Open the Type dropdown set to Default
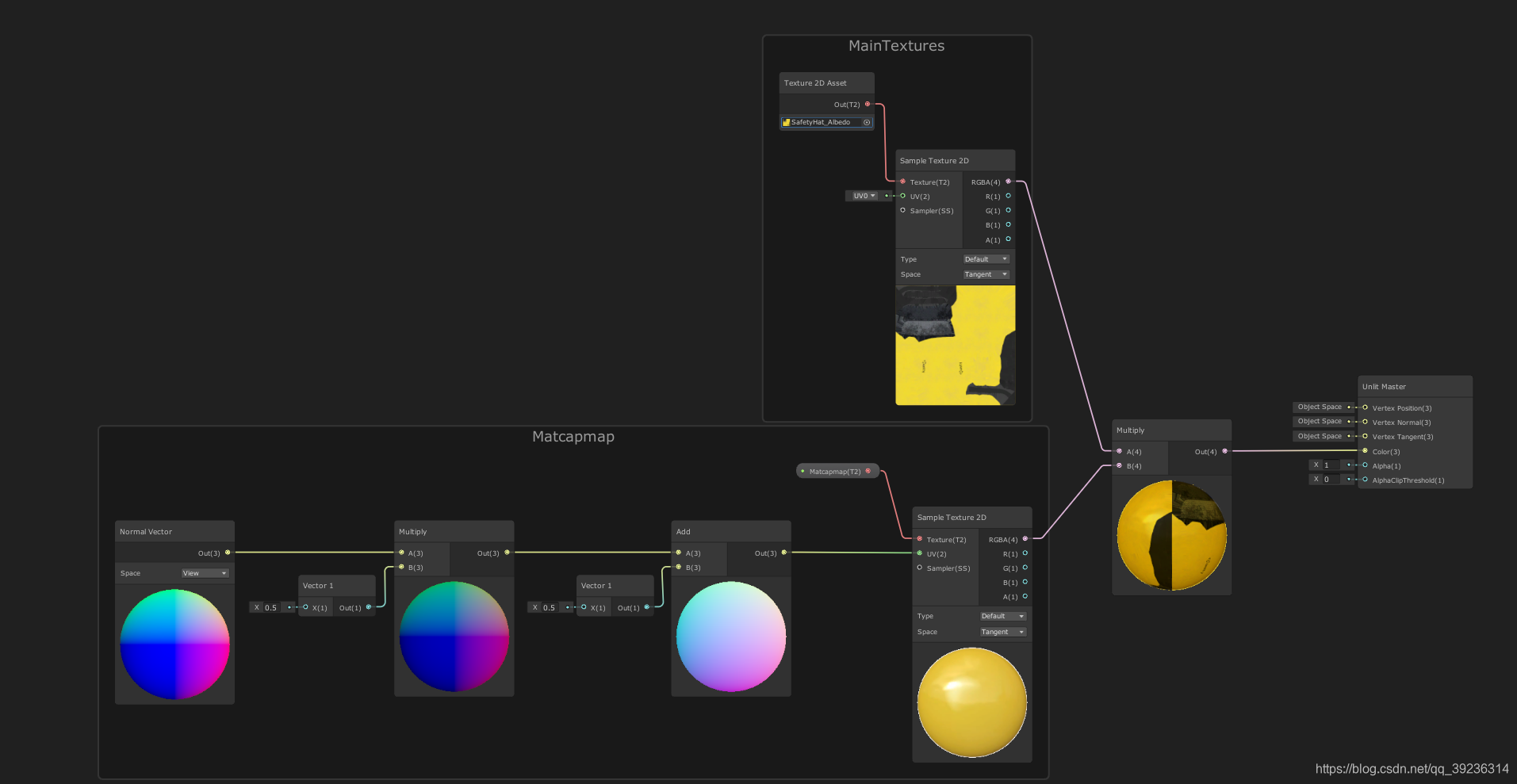The height and width of the screenshot is (784, 1517). [986, 258]
